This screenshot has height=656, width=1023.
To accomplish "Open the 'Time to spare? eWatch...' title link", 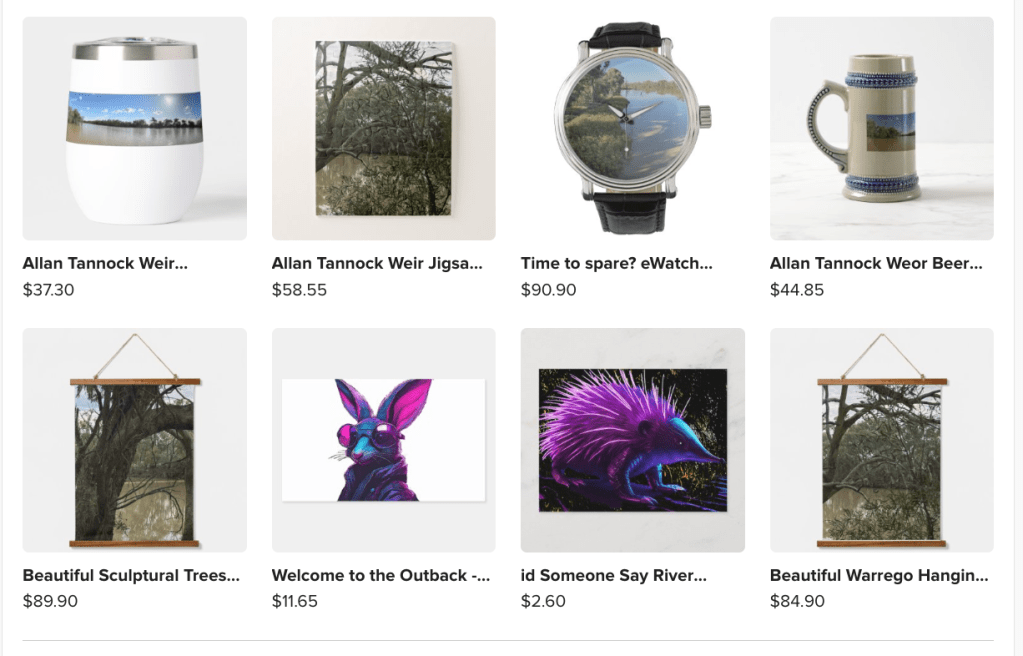I will tap(617, 264).
